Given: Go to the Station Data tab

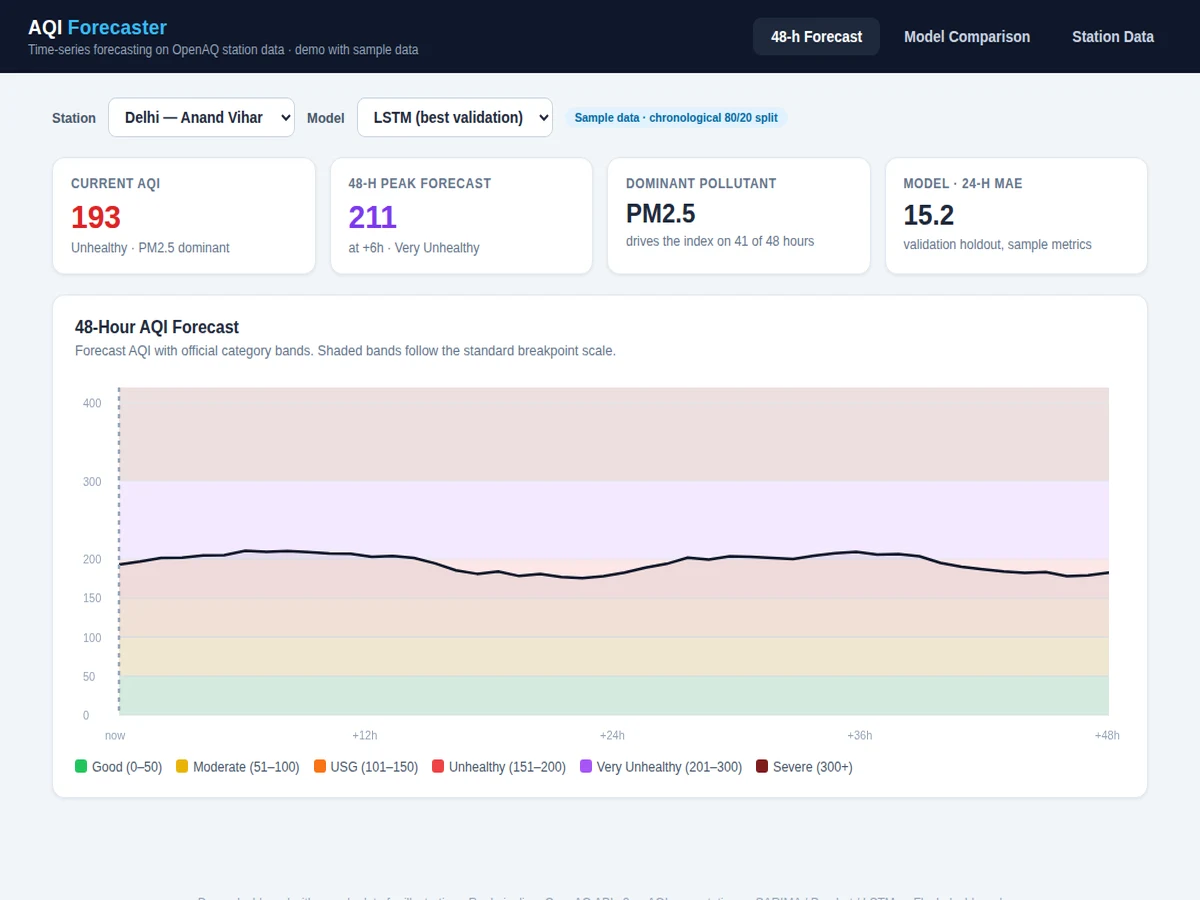Looking at the screenshot, I should pos(1113,36).
